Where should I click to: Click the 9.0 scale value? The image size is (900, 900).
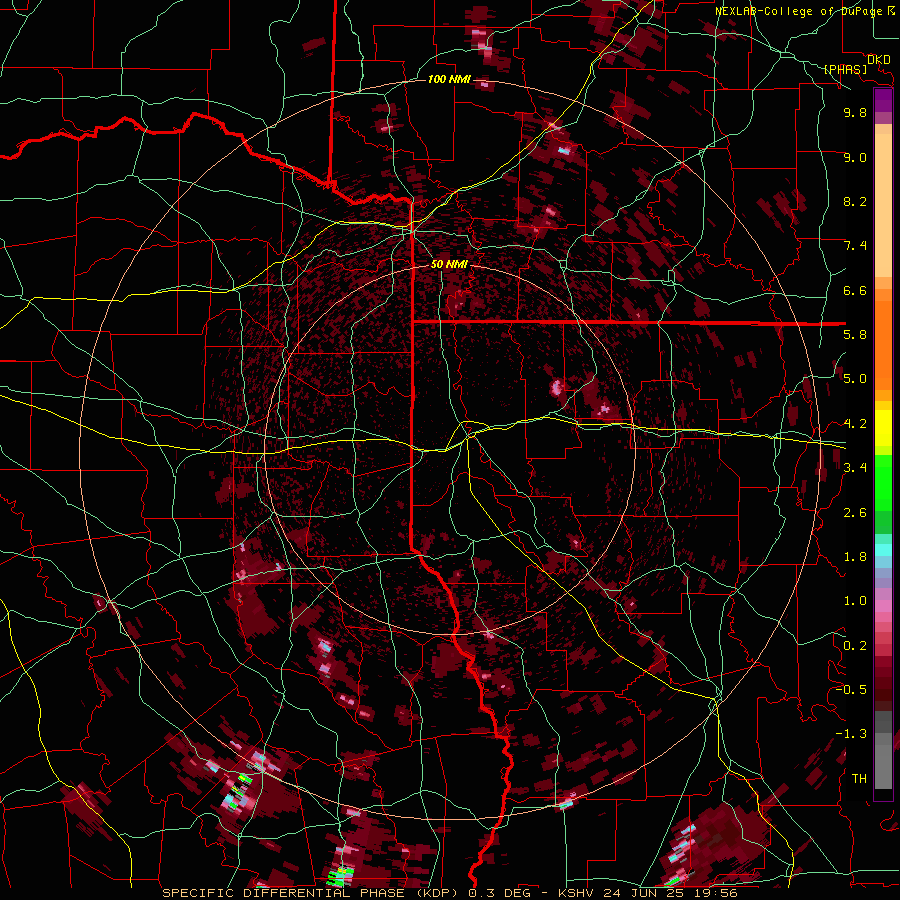pyautogui.click(x=855, y=157)
